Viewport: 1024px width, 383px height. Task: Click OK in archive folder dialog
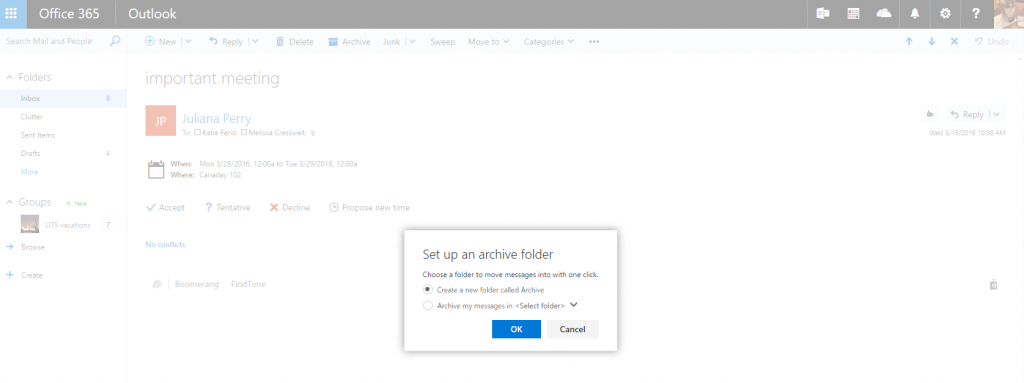point(516,329)
